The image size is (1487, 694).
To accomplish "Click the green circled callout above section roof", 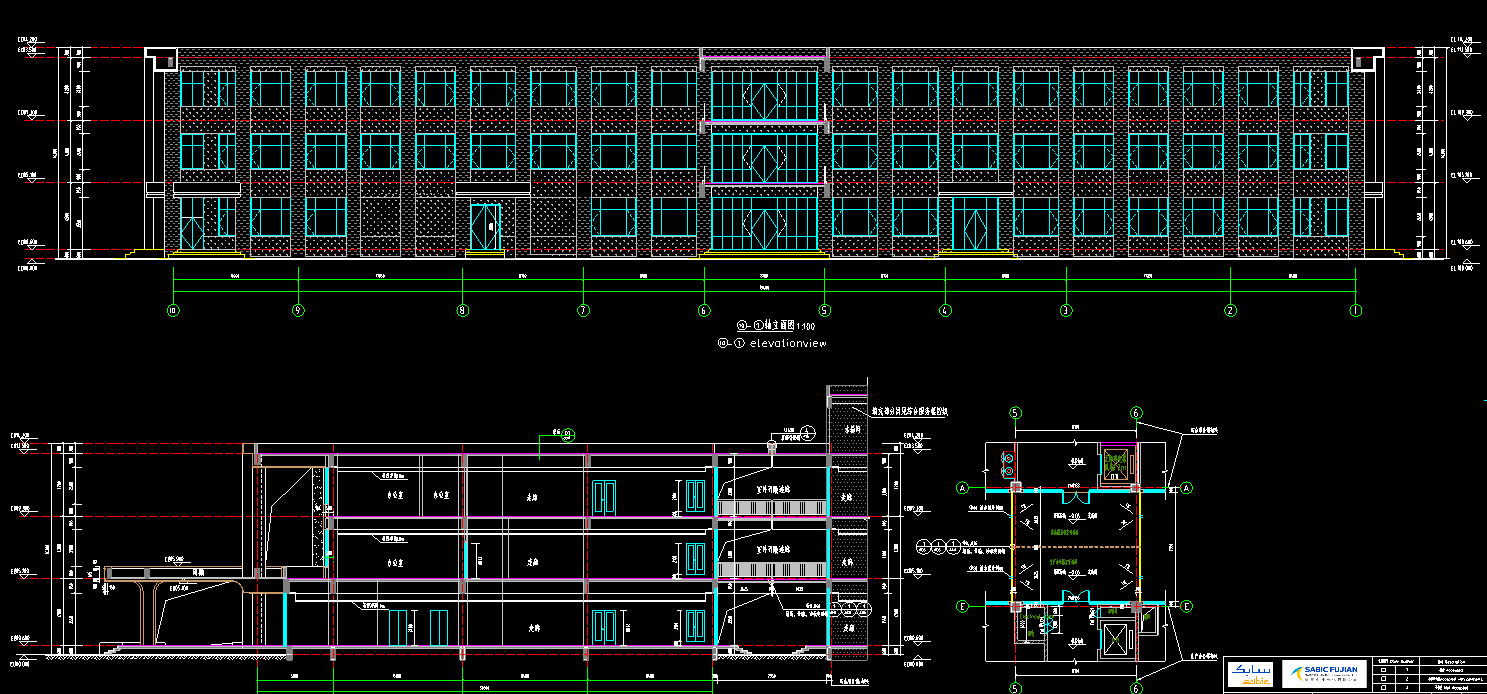I will click(x=568, y=433).
